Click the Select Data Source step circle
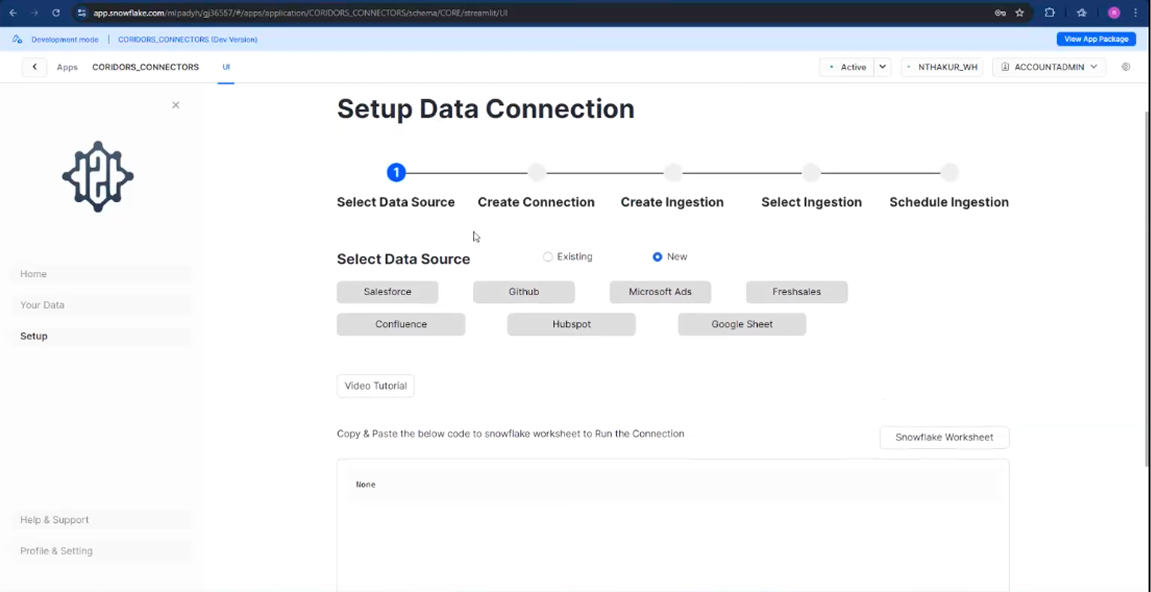 point(396,172)
